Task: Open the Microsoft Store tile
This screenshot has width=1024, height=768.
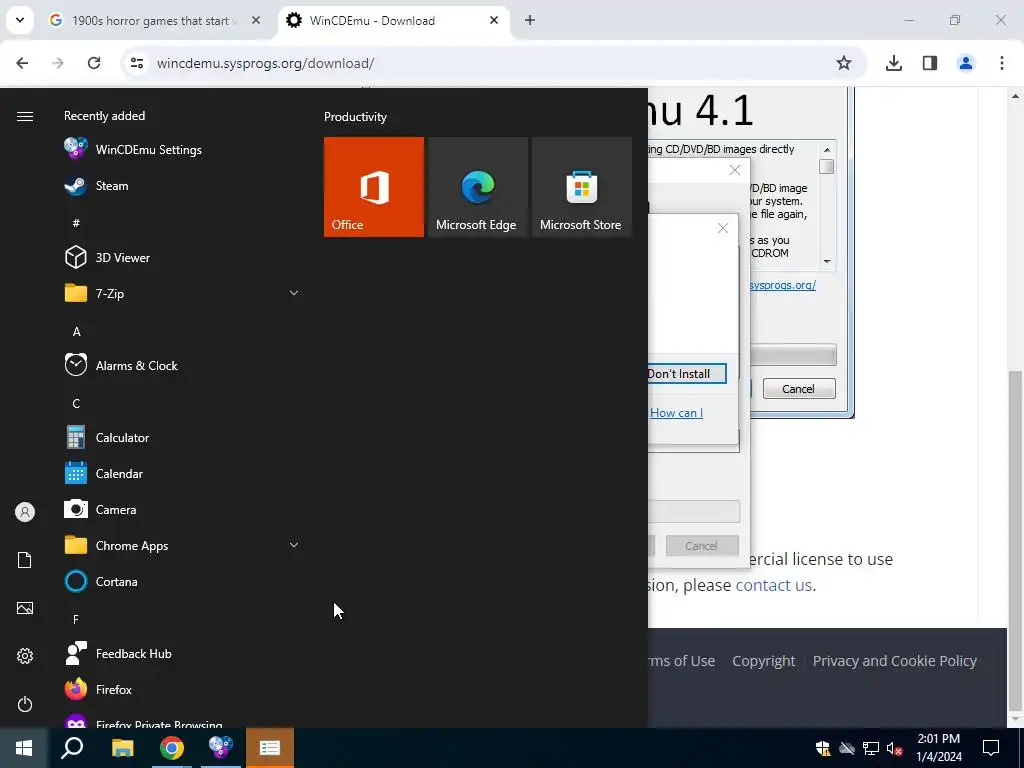Action: tap(582, 187)
